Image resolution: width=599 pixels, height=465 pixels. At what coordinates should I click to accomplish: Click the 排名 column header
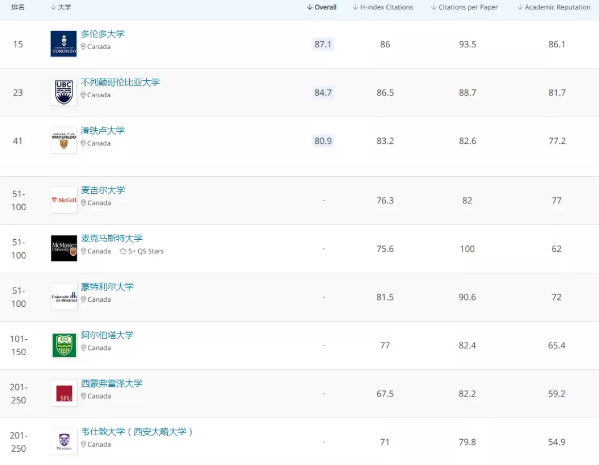click(18, 7)
